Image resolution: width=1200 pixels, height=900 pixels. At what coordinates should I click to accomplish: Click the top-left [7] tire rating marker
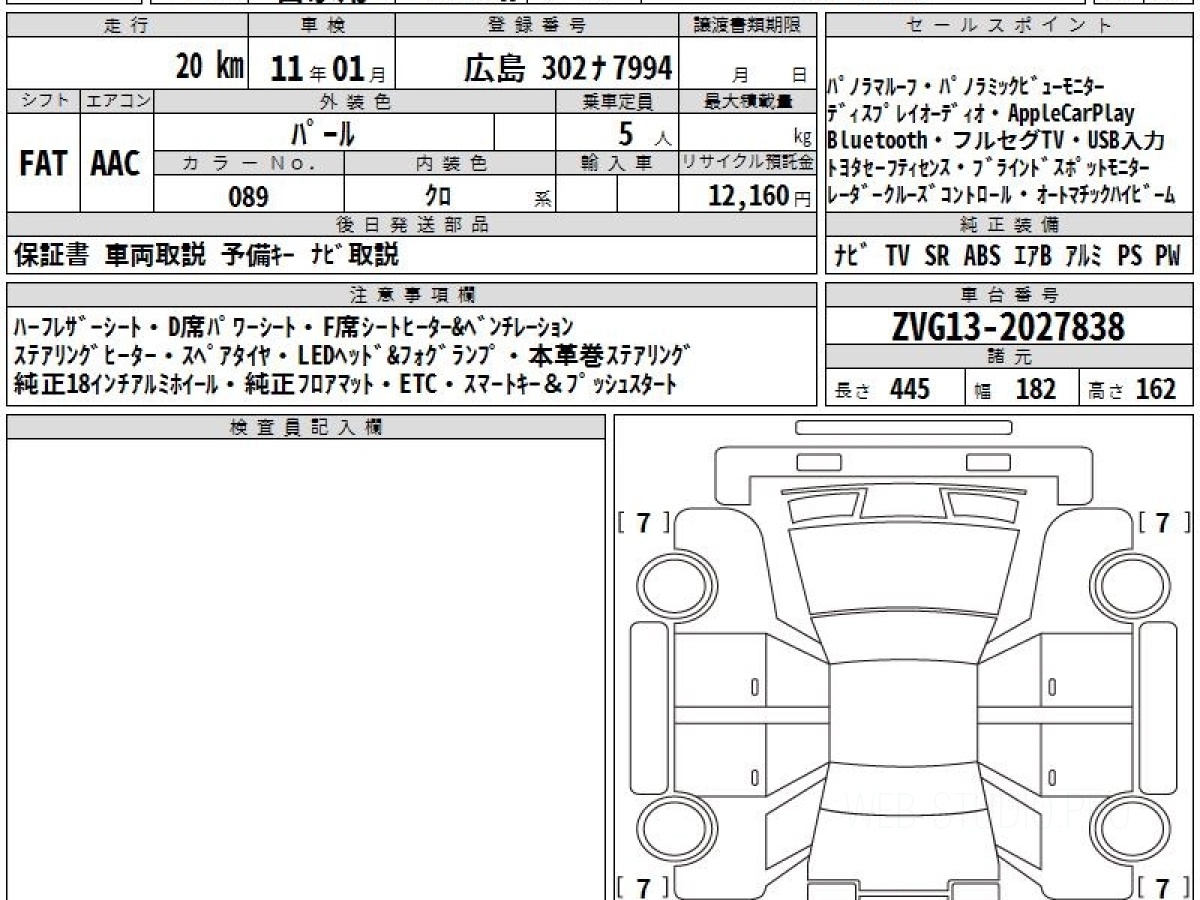pyautogui.click(x=645, y=522)
